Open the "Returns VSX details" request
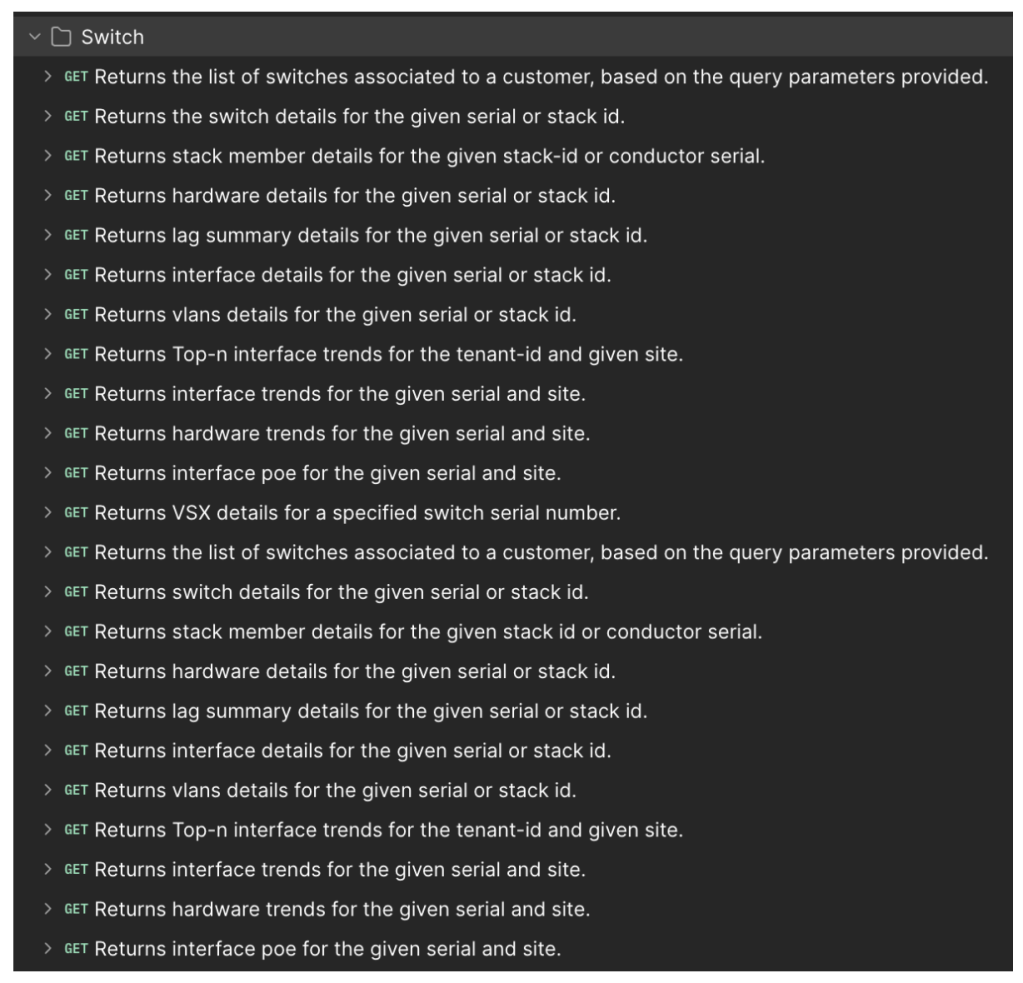 point(357,514)
